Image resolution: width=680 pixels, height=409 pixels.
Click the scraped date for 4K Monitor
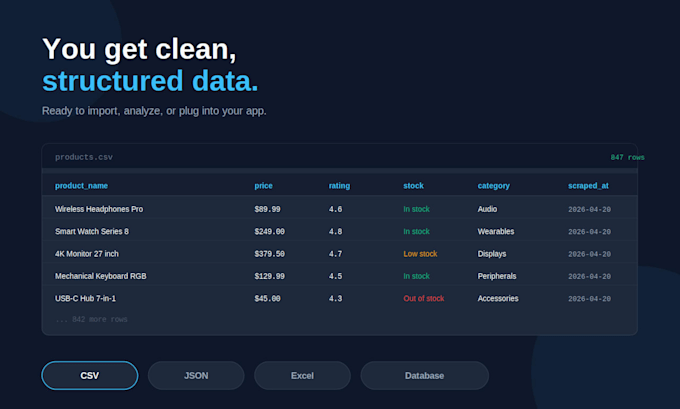(589, 254)
